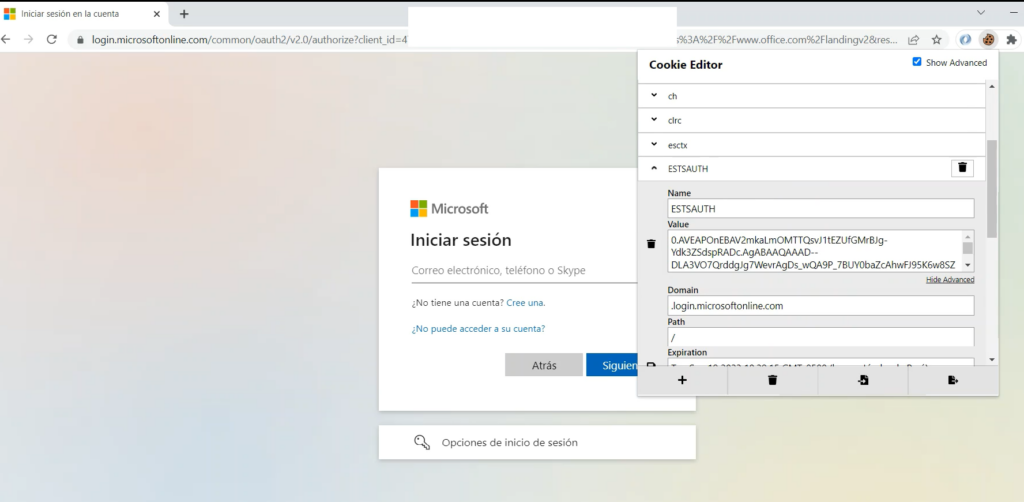
Task: Click the cookie Name input field
Action: tap(821, 208)
